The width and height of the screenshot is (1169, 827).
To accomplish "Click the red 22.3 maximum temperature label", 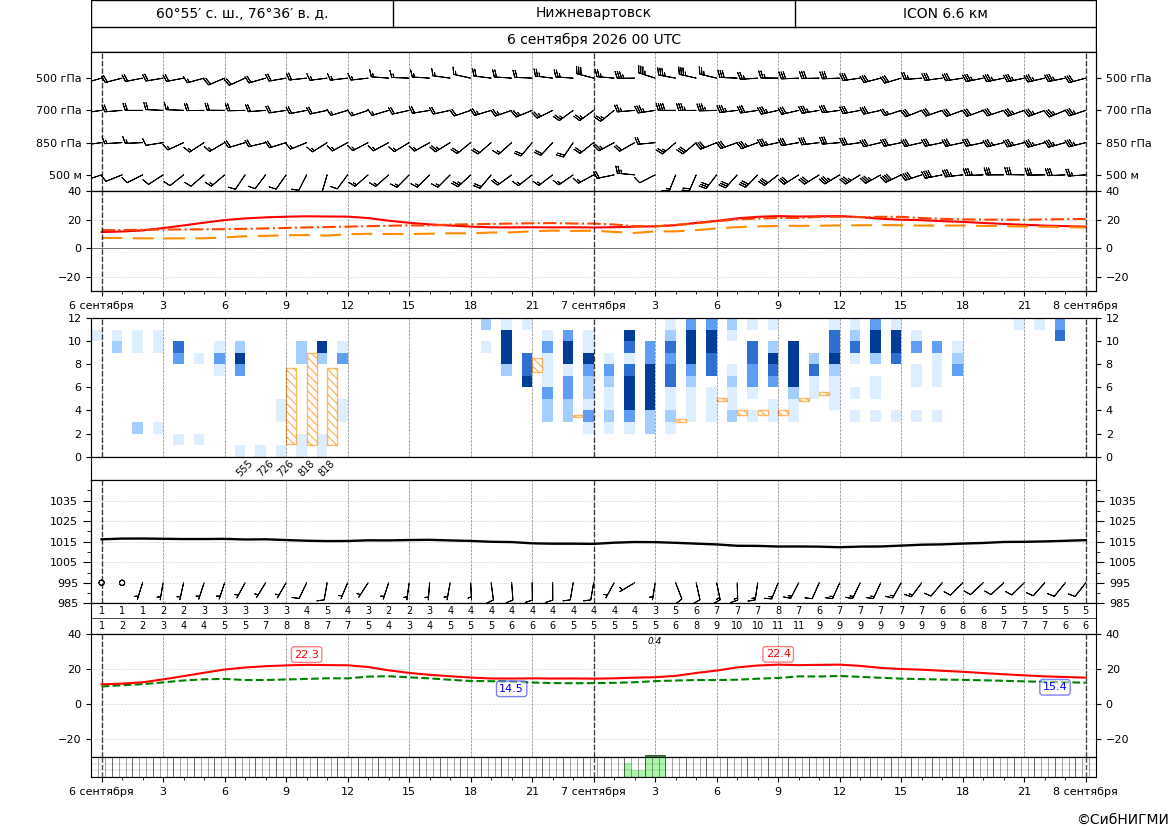I will 306,654.
